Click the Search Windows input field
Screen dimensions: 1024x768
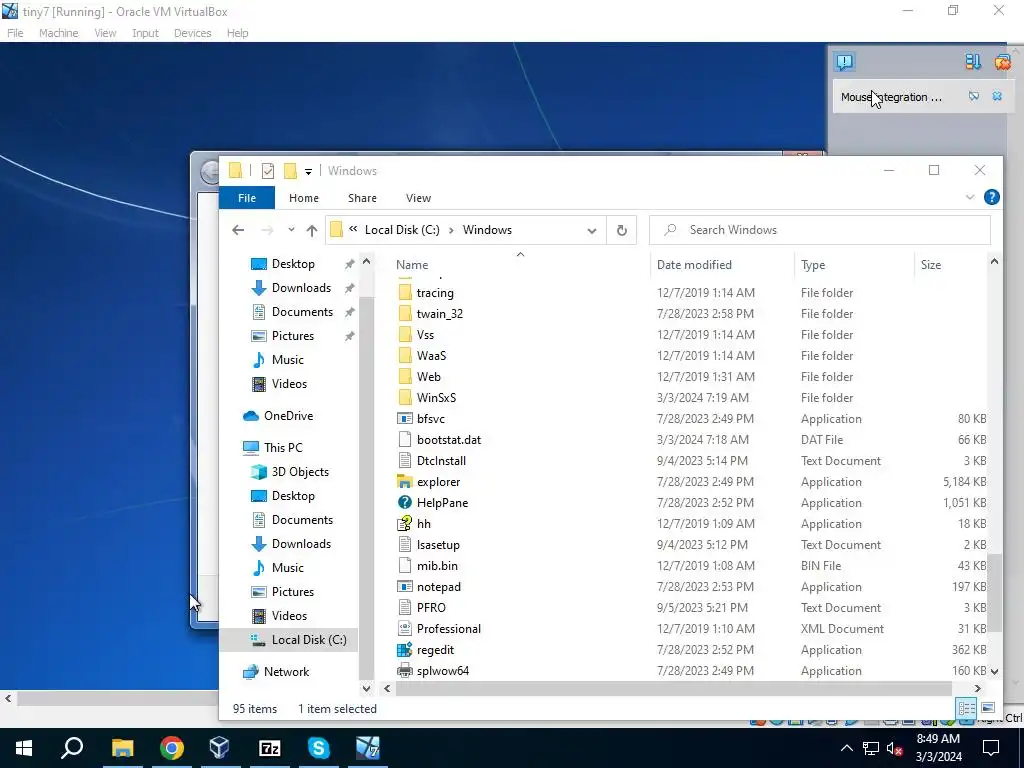click(820, 230)
